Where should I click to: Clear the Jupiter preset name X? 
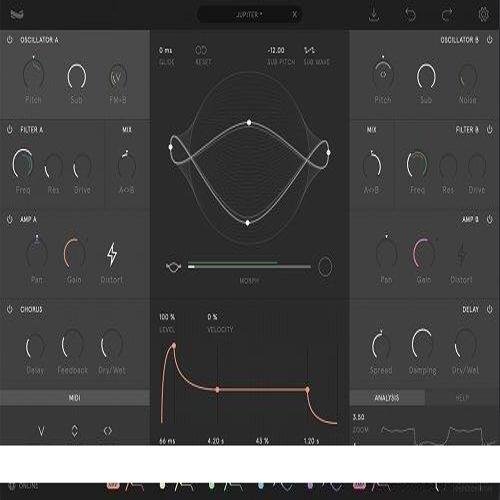[295, 15]
